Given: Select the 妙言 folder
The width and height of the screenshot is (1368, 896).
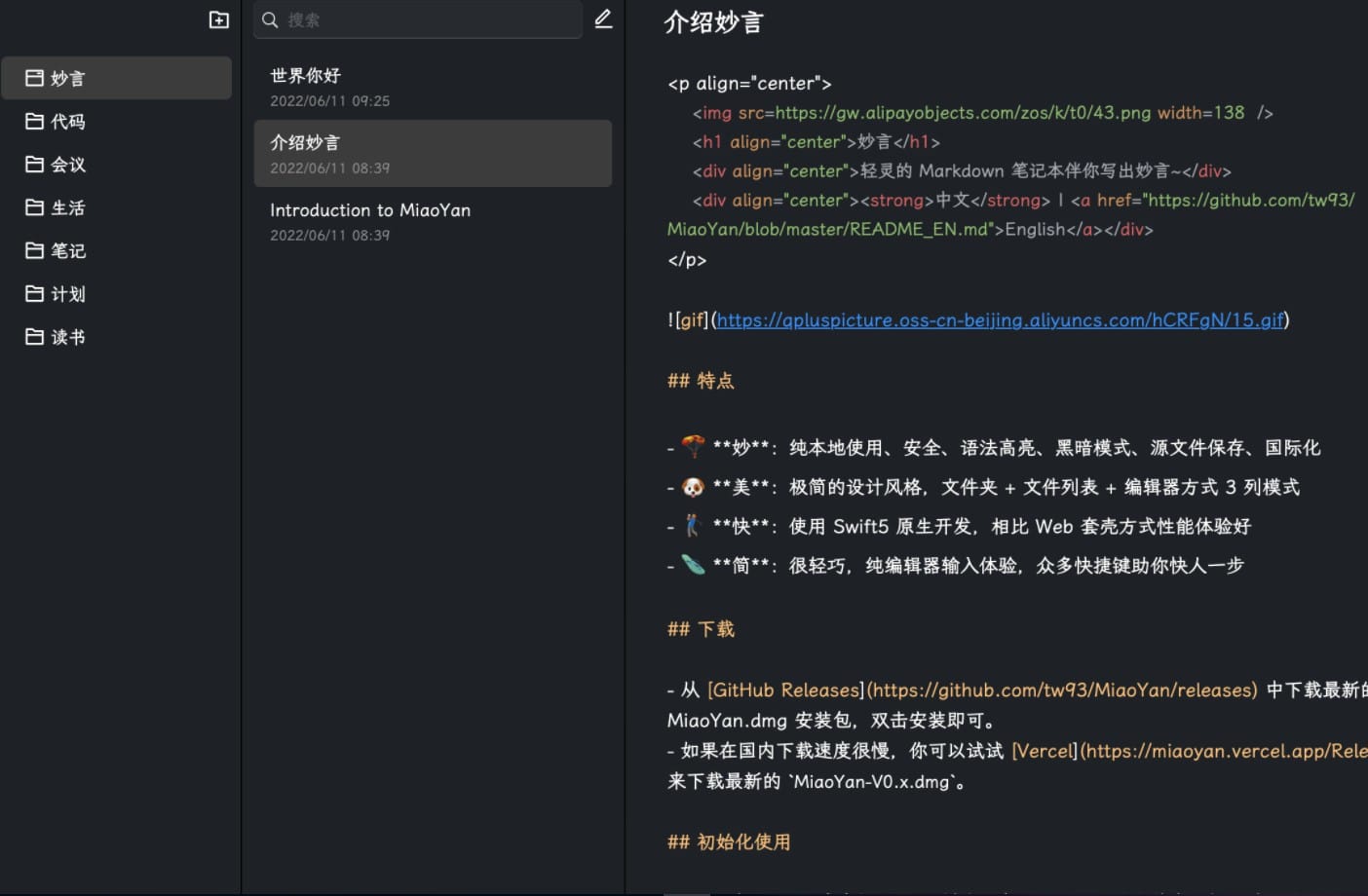Looking at the screenshot, I should [117, 78].
